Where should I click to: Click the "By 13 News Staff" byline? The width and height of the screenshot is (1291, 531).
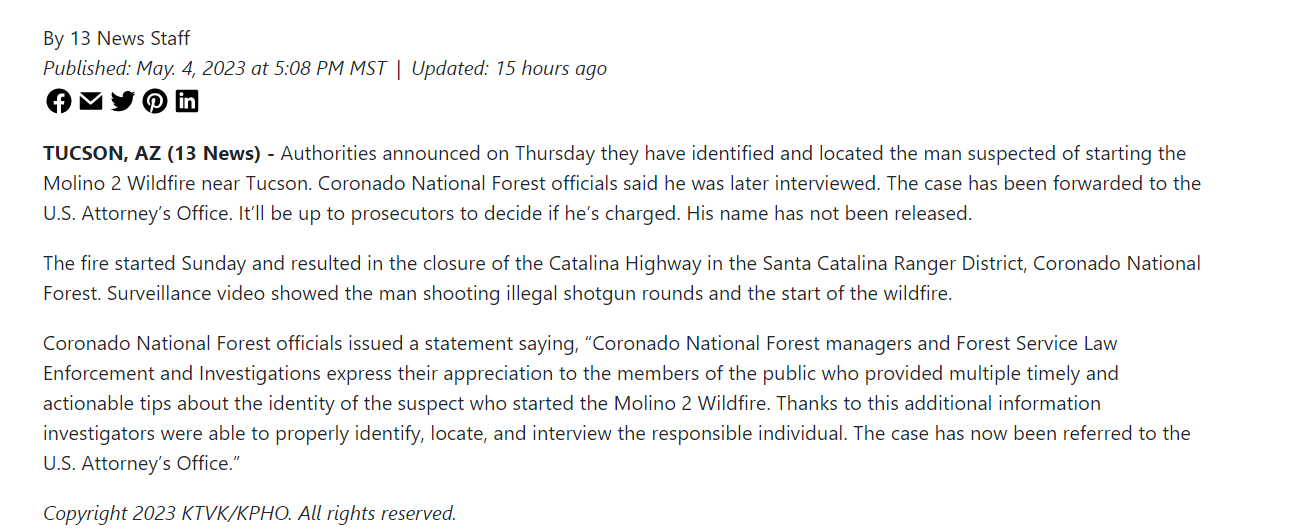[116, 39]
